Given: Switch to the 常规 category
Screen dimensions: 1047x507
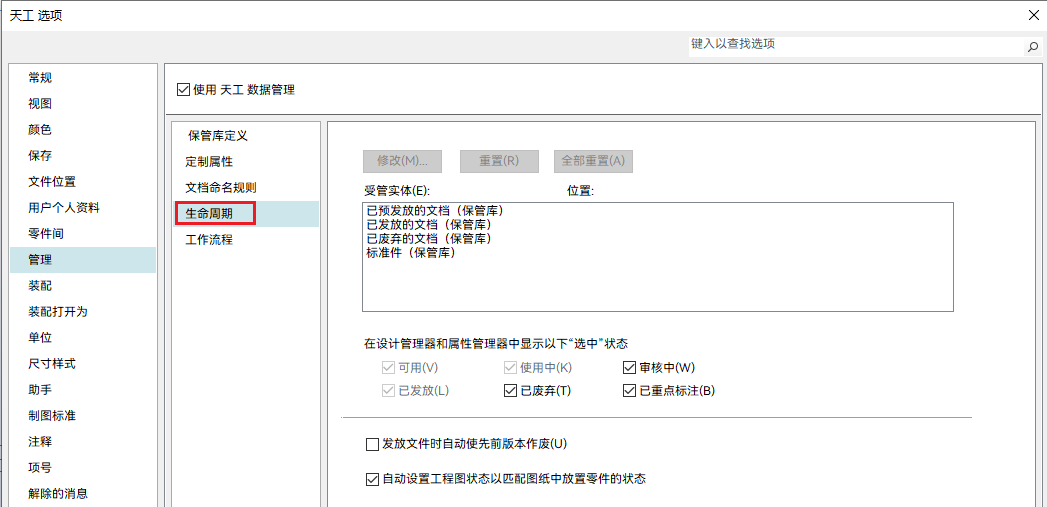Looking at the screenshot, I should 40,78.
